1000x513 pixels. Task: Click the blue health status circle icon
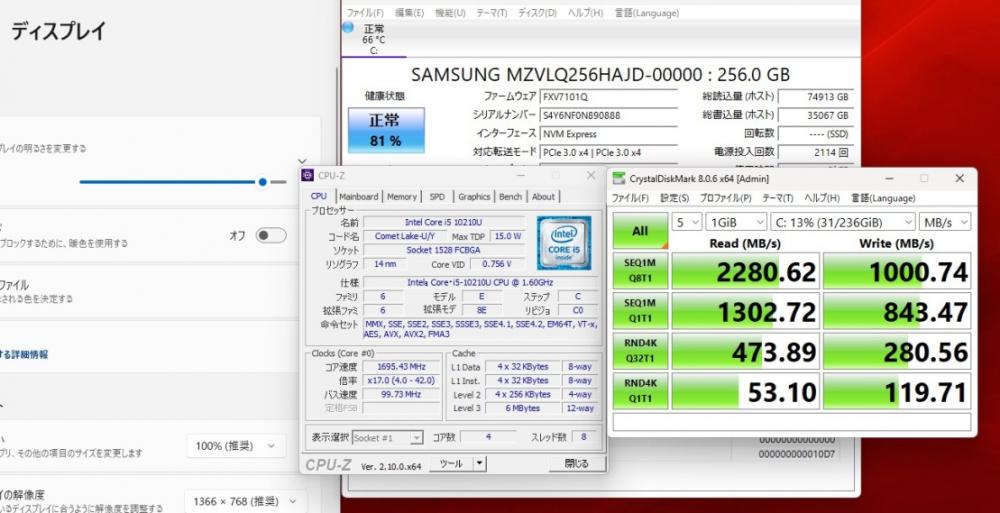[x=348, y=27]
